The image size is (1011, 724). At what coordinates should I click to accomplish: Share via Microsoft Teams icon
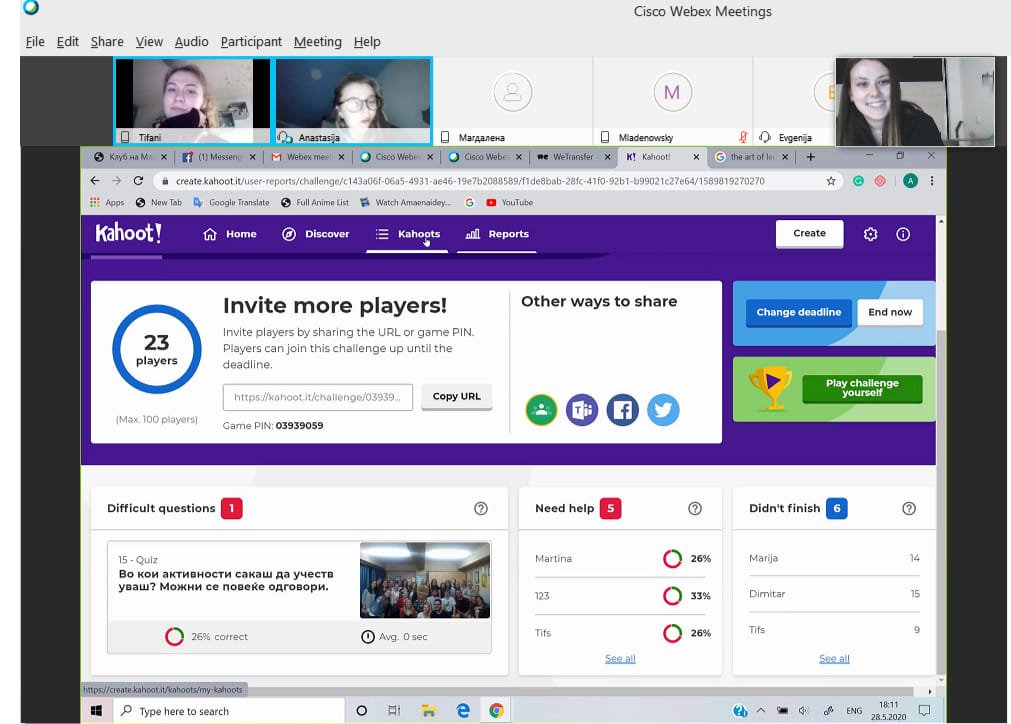click(x=582, y=410)
